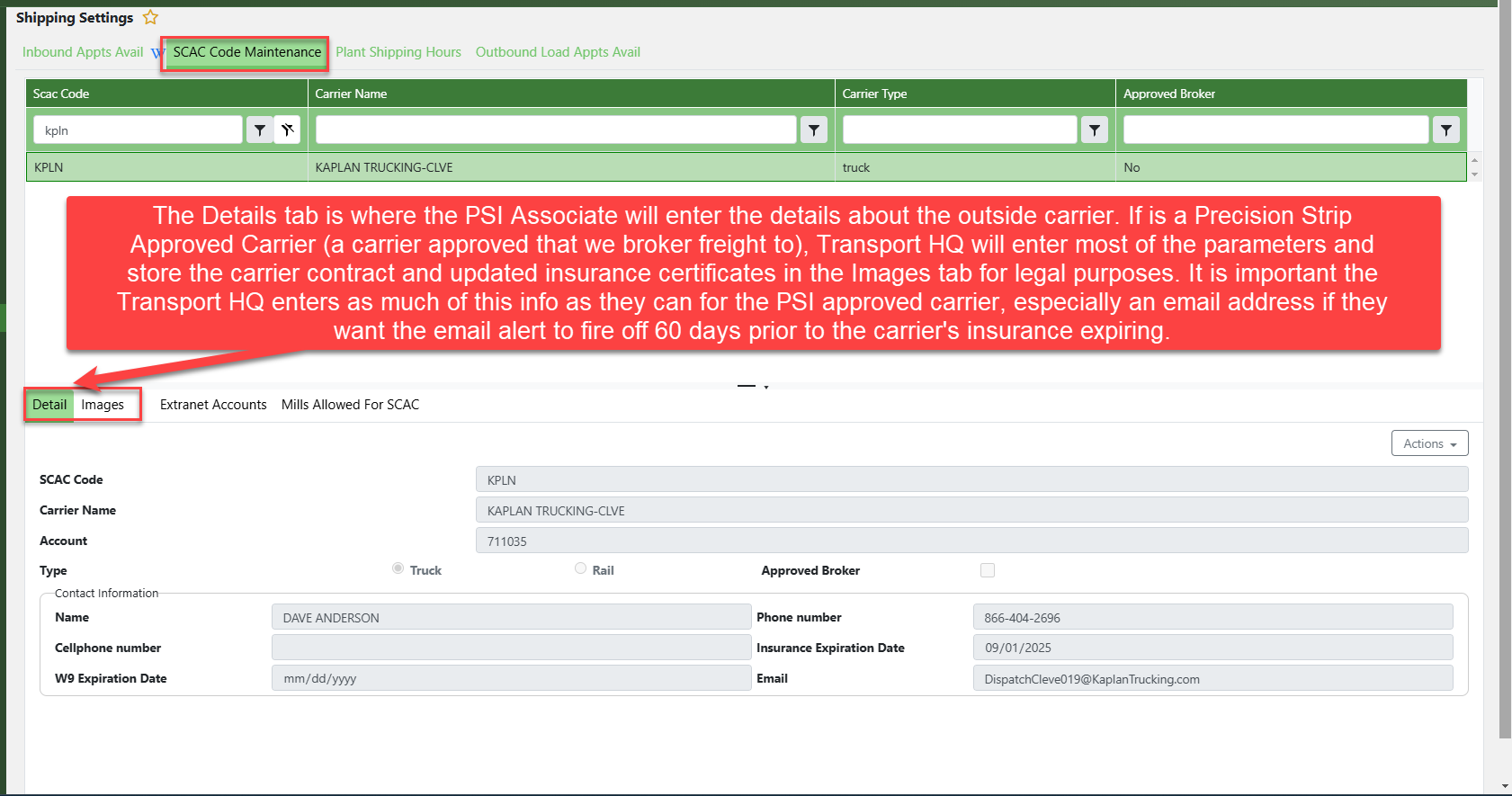Open the Actions dropdown
The image size is (1512, 796).
[1429, 443]
